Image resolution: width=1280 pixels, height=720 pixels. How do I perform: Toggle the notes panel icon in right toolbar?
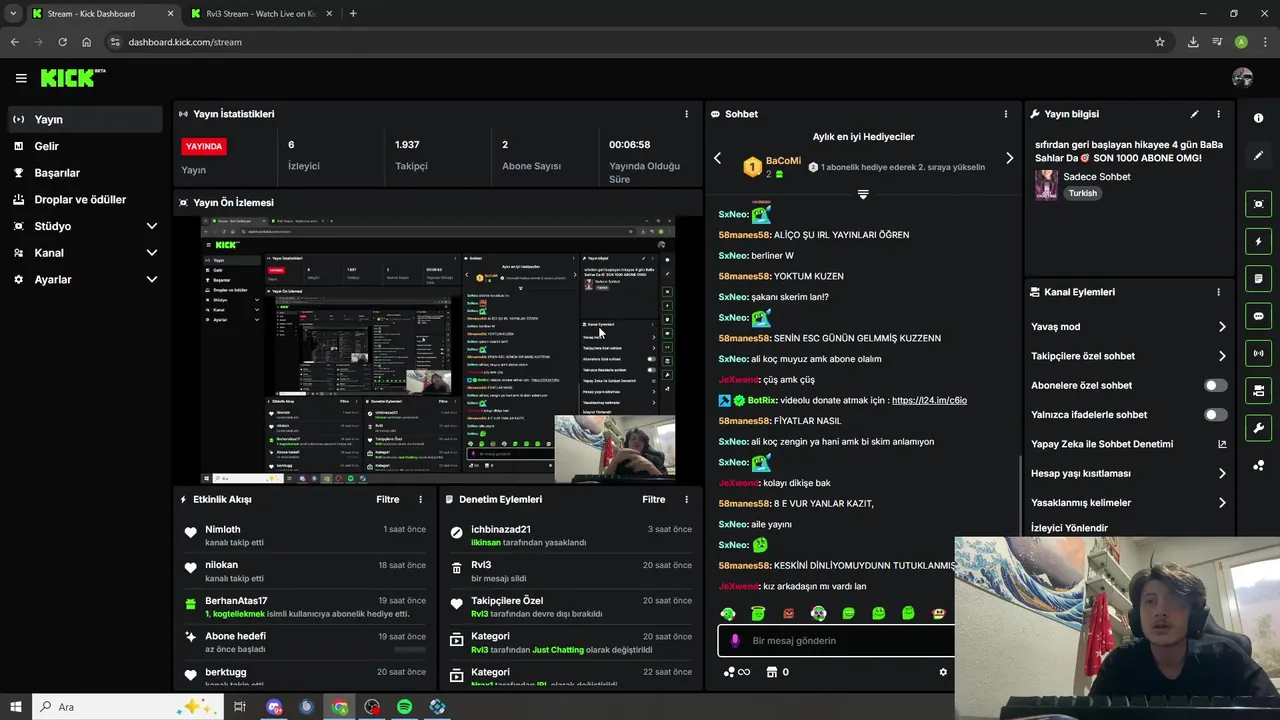1258,278
